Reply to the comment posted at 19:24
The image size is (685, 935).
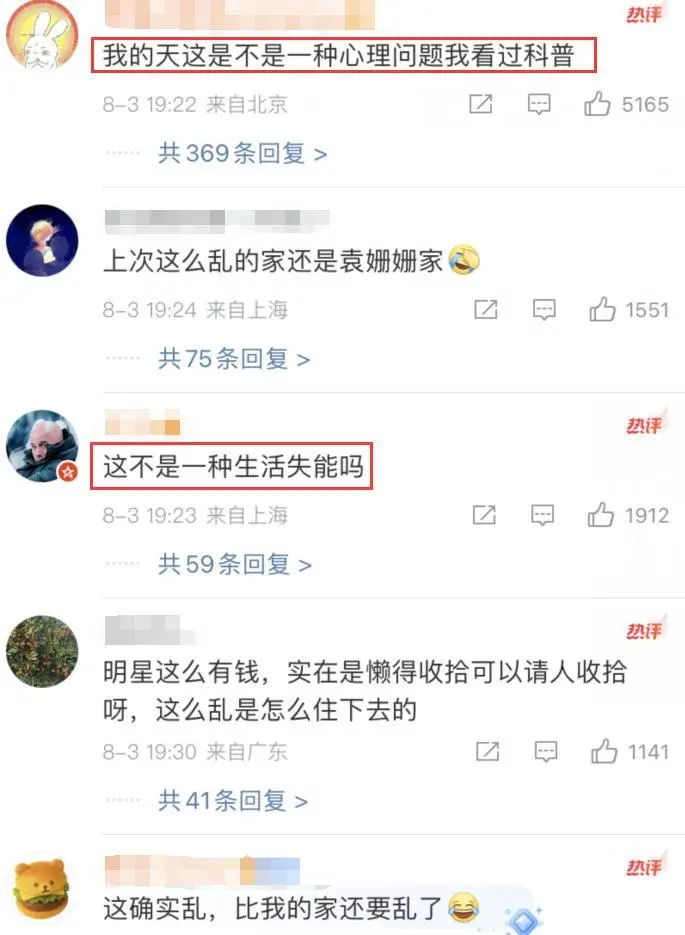pos(544,310)
